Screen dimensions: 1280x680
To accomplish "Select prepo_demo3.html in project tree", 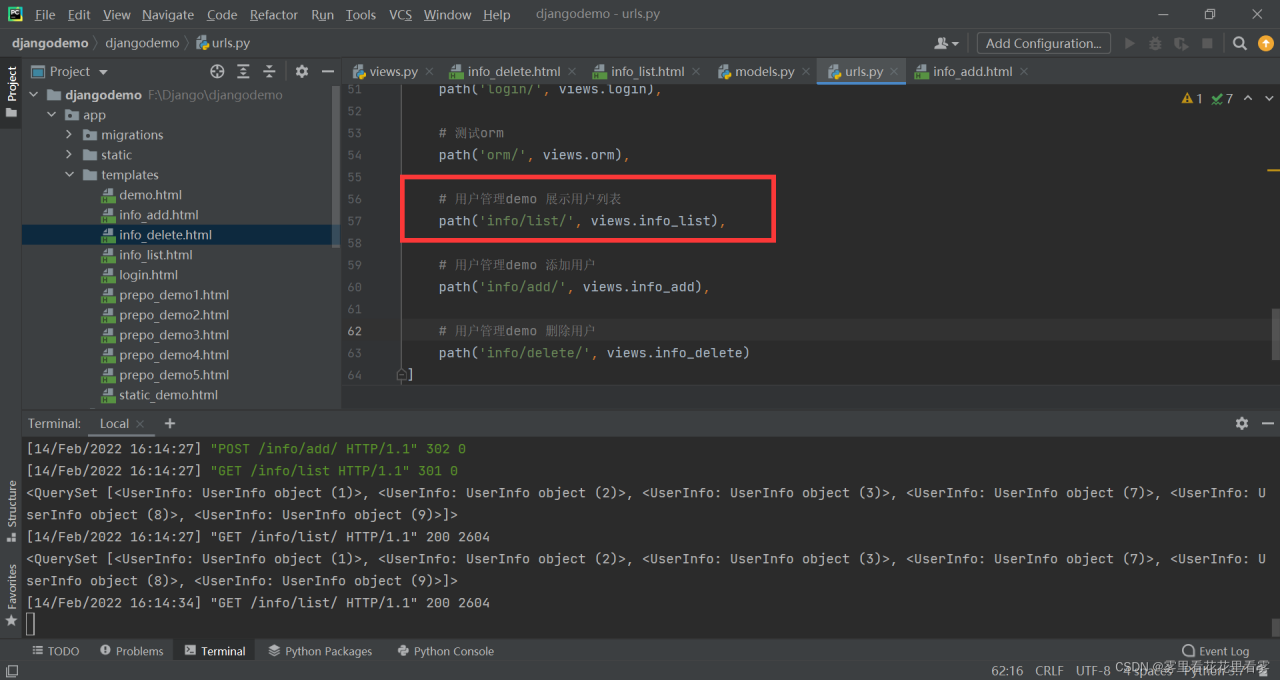I will (x=174, y=335).
